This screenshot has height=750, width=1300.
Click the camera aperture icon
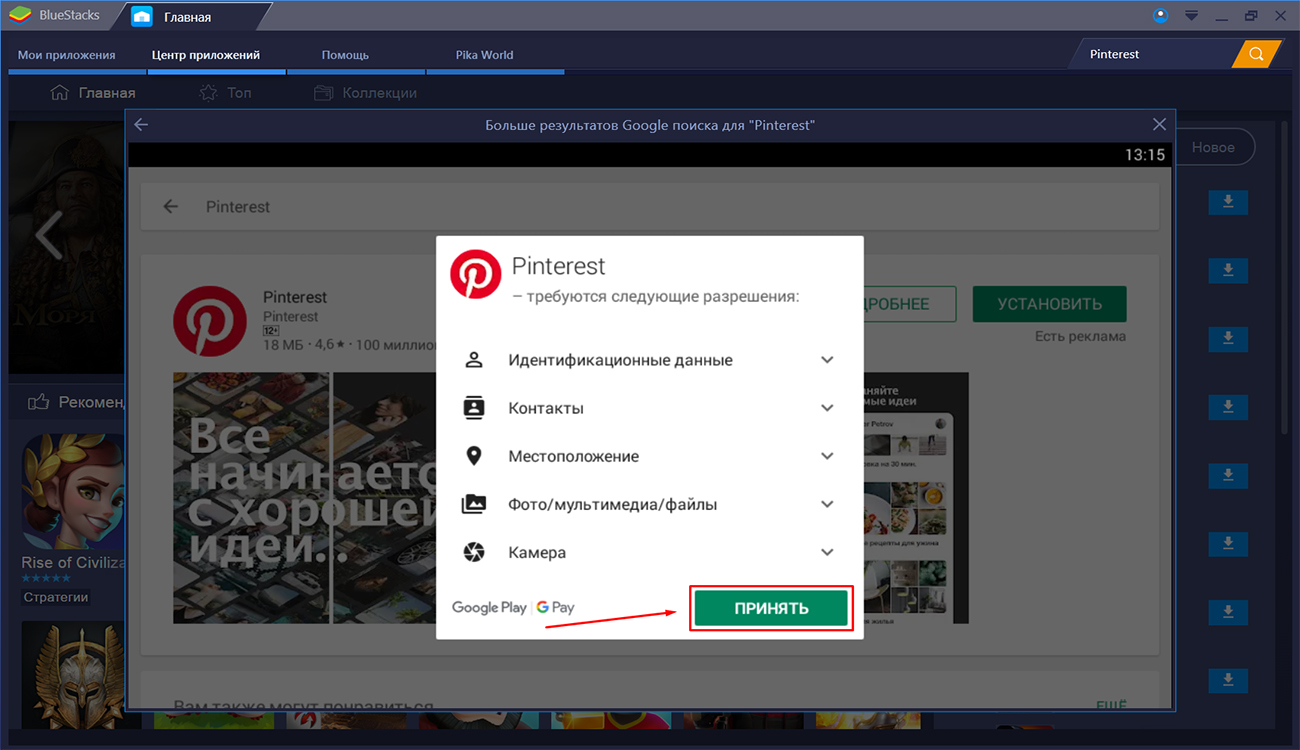click(x=474, y=552)
